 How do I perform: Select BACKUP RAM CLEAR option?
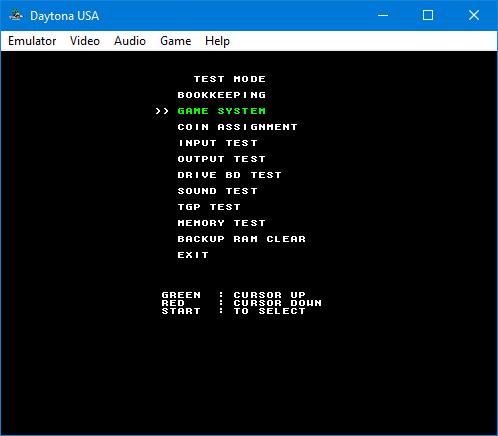coord(242,239)
